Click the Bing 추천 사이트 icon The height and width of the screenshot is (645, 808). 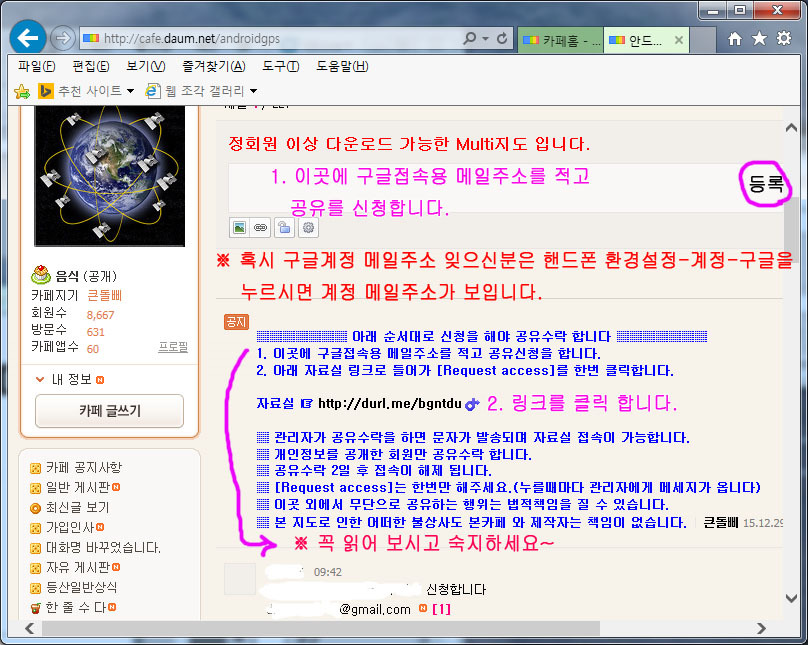46,91
